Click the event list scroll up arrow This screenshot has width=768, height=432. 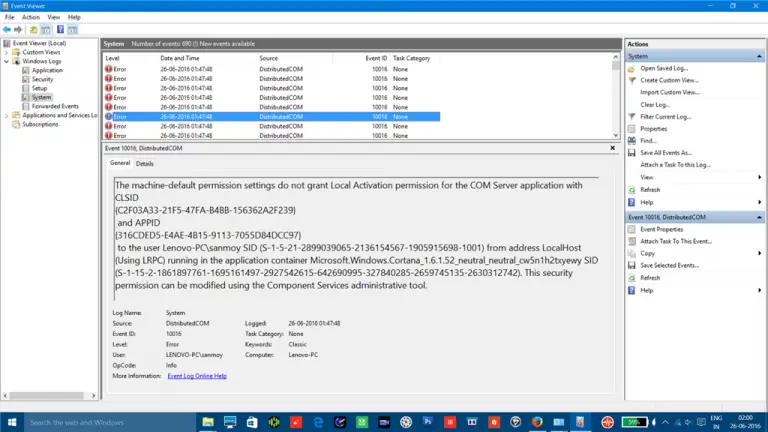tap(616, 57)
